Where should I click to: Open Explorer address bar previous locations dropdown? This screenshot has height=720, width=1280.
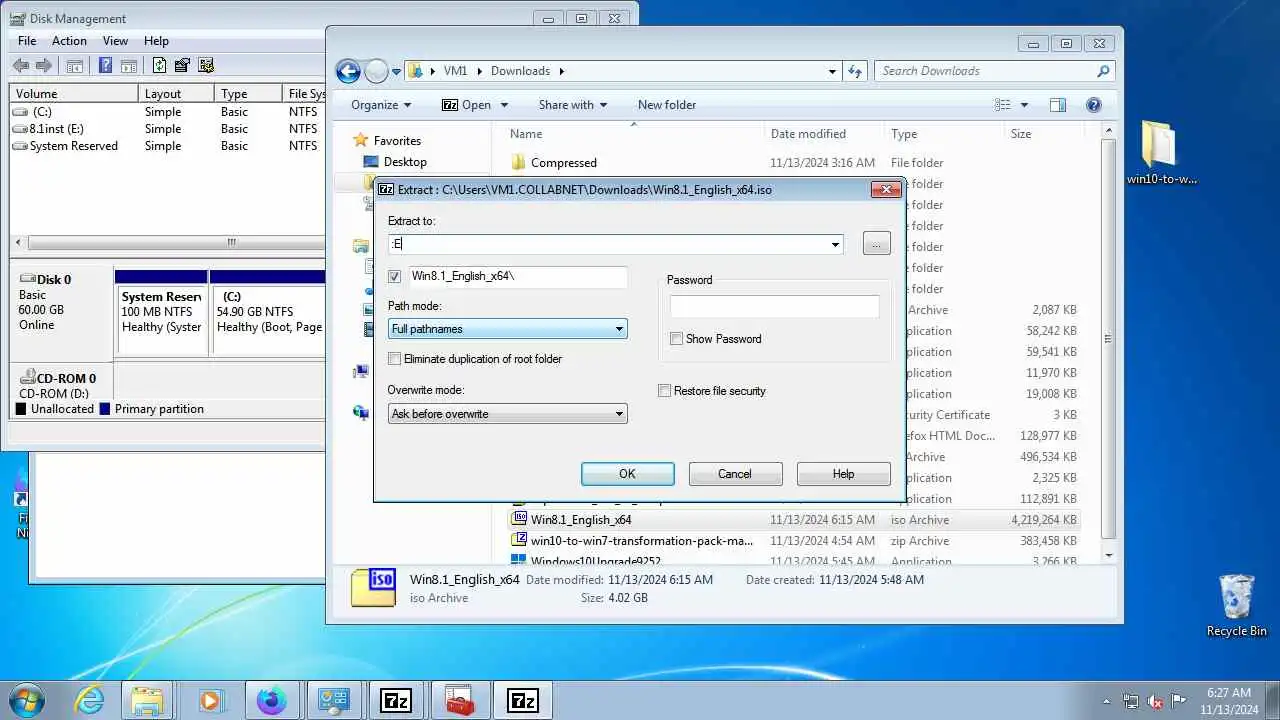[x=833, y=71]
